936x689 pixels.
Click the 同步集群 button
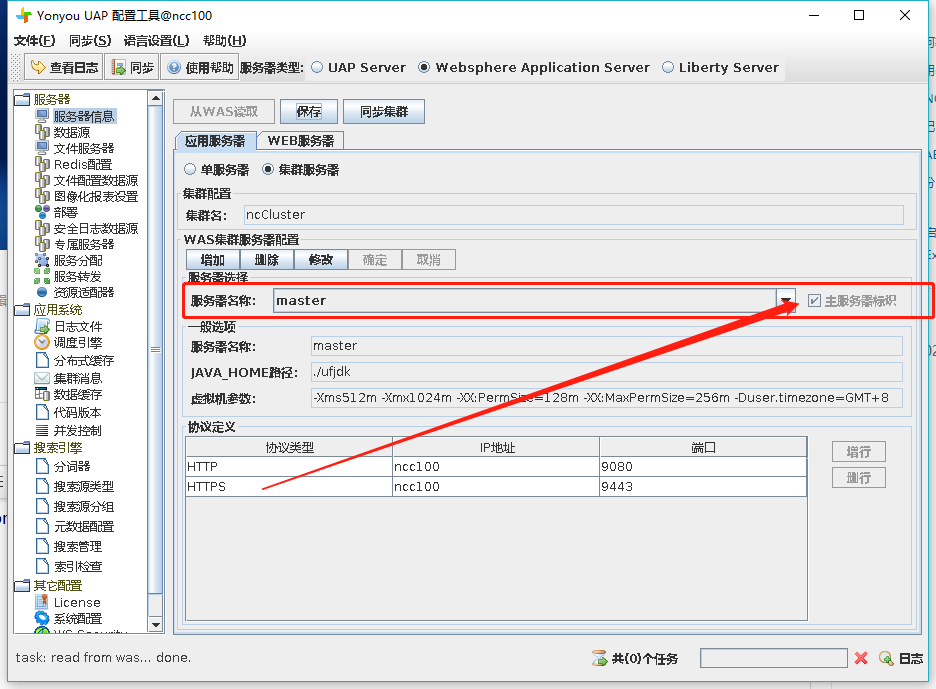(384, 112)
